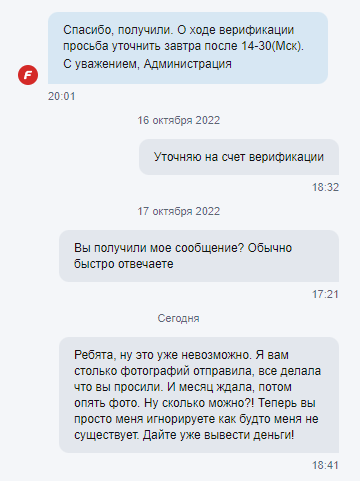Open the red F administration avatar

pos(28,75)
